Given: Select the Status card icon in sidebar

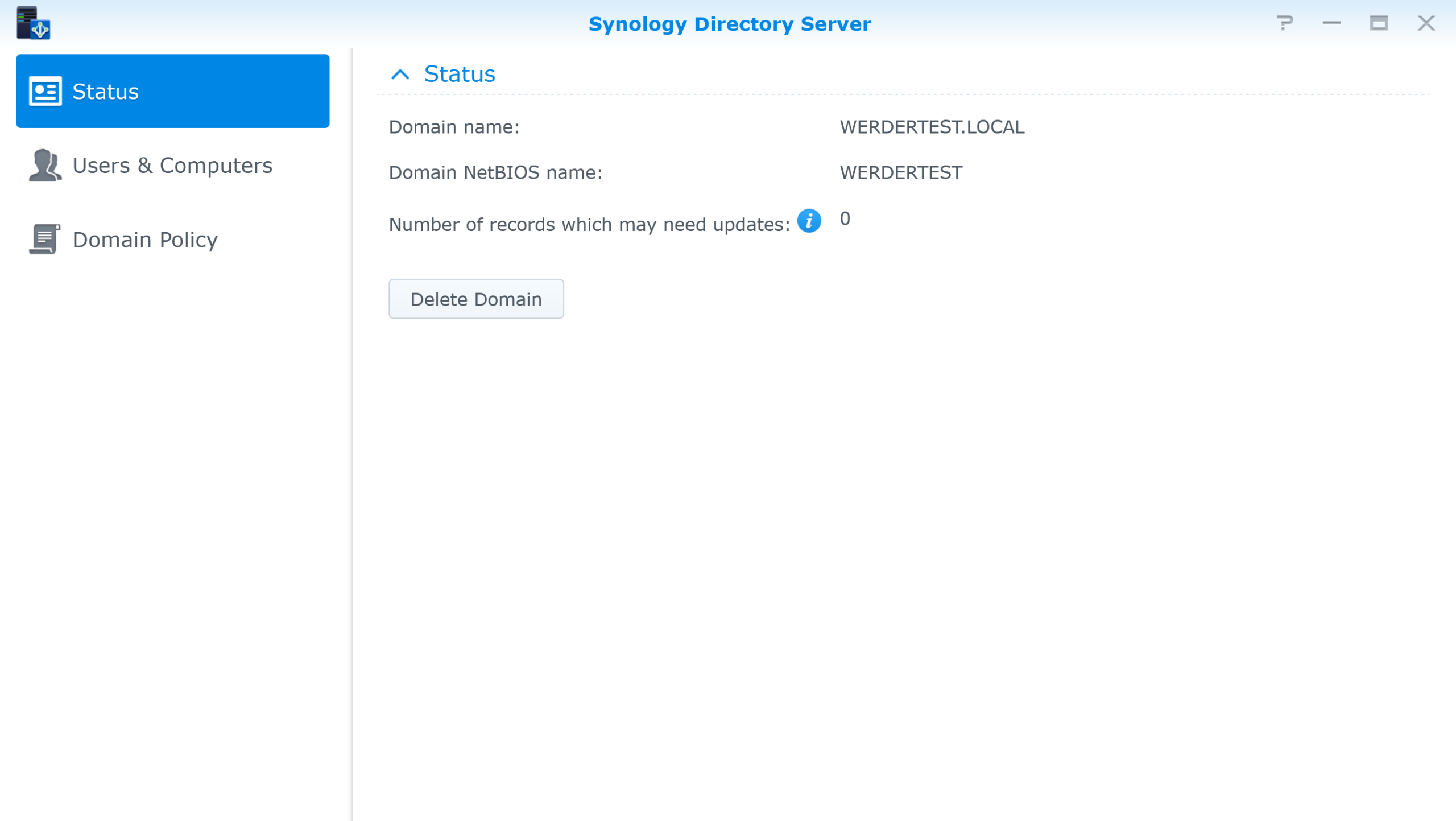Looking at the screenshot, I should point(45,90).
